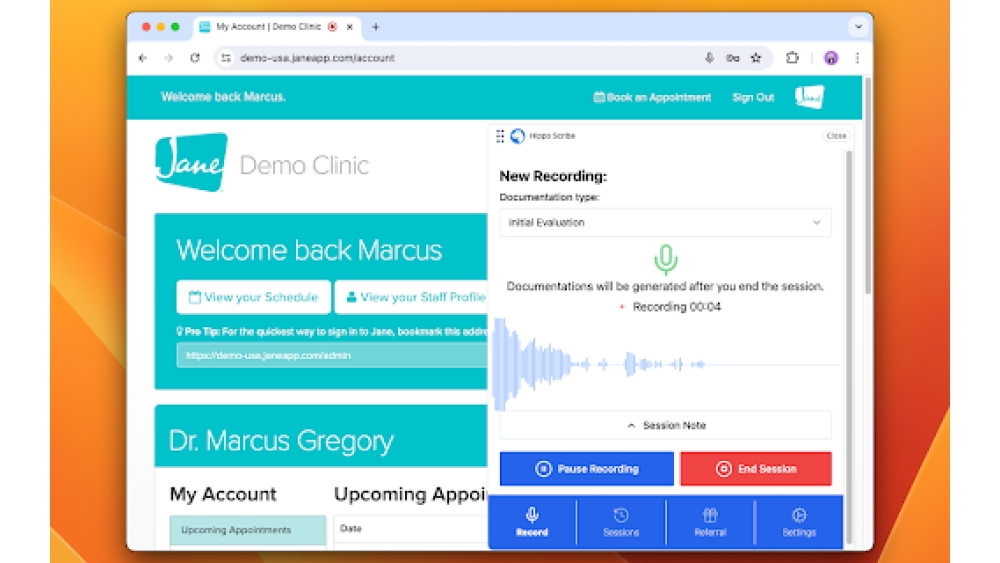Switch to the Settings tab
Image resolution: width=1000 pixels, height=563 pixels.
pyautogui.click(x=799, y=522)
